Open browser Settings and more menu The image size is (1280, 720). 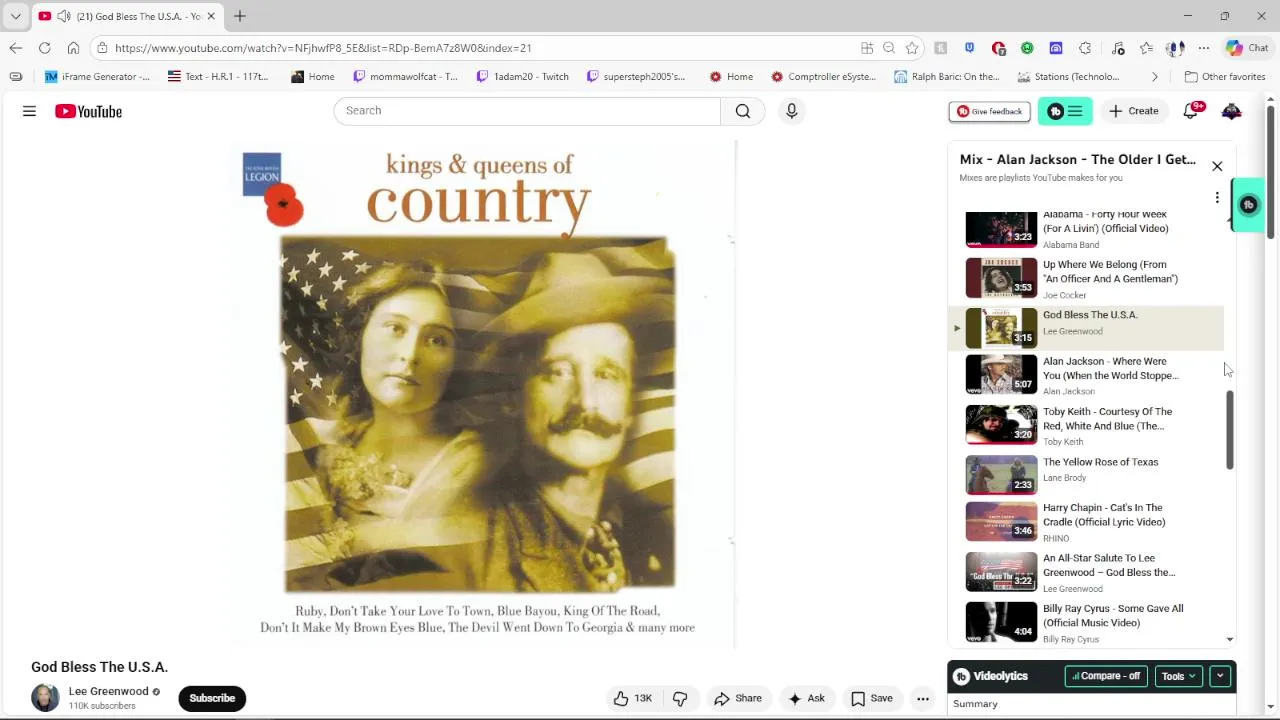[x=1204, y=48]
